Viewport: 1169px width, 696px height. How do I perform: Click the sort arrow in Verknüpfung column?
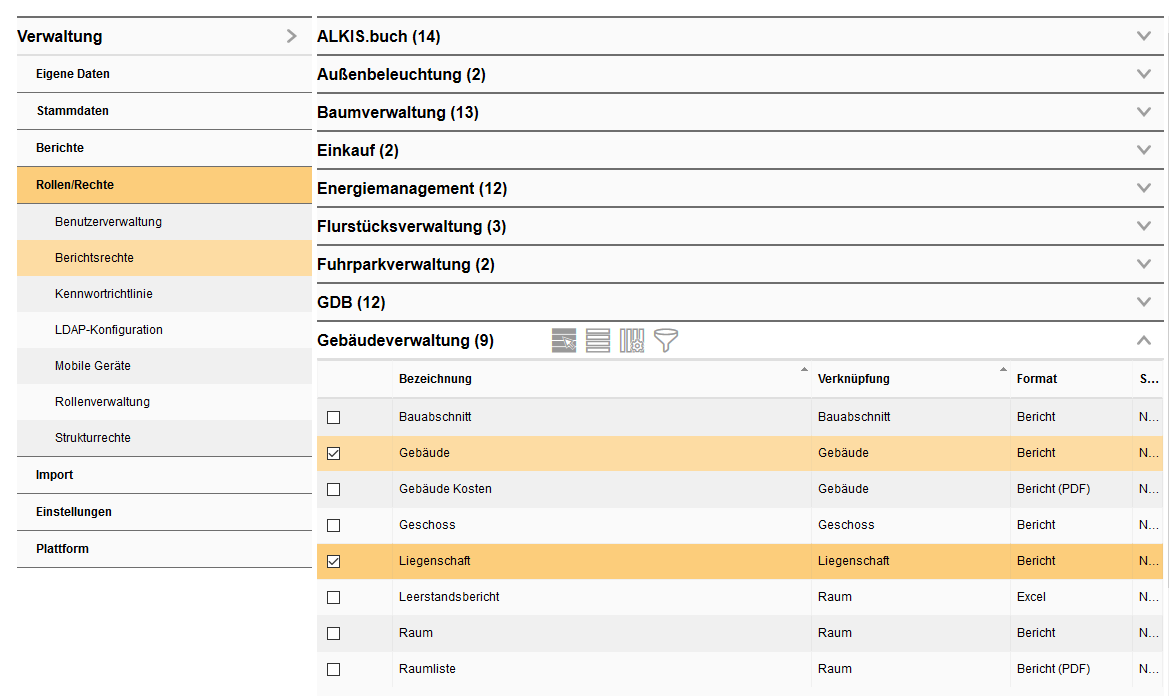pyautogui.click(x=1003, y=370)
